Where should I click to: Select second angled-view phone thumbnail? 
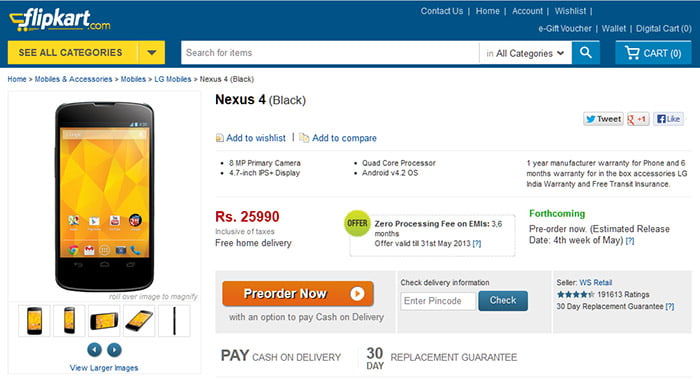(69, 321)
